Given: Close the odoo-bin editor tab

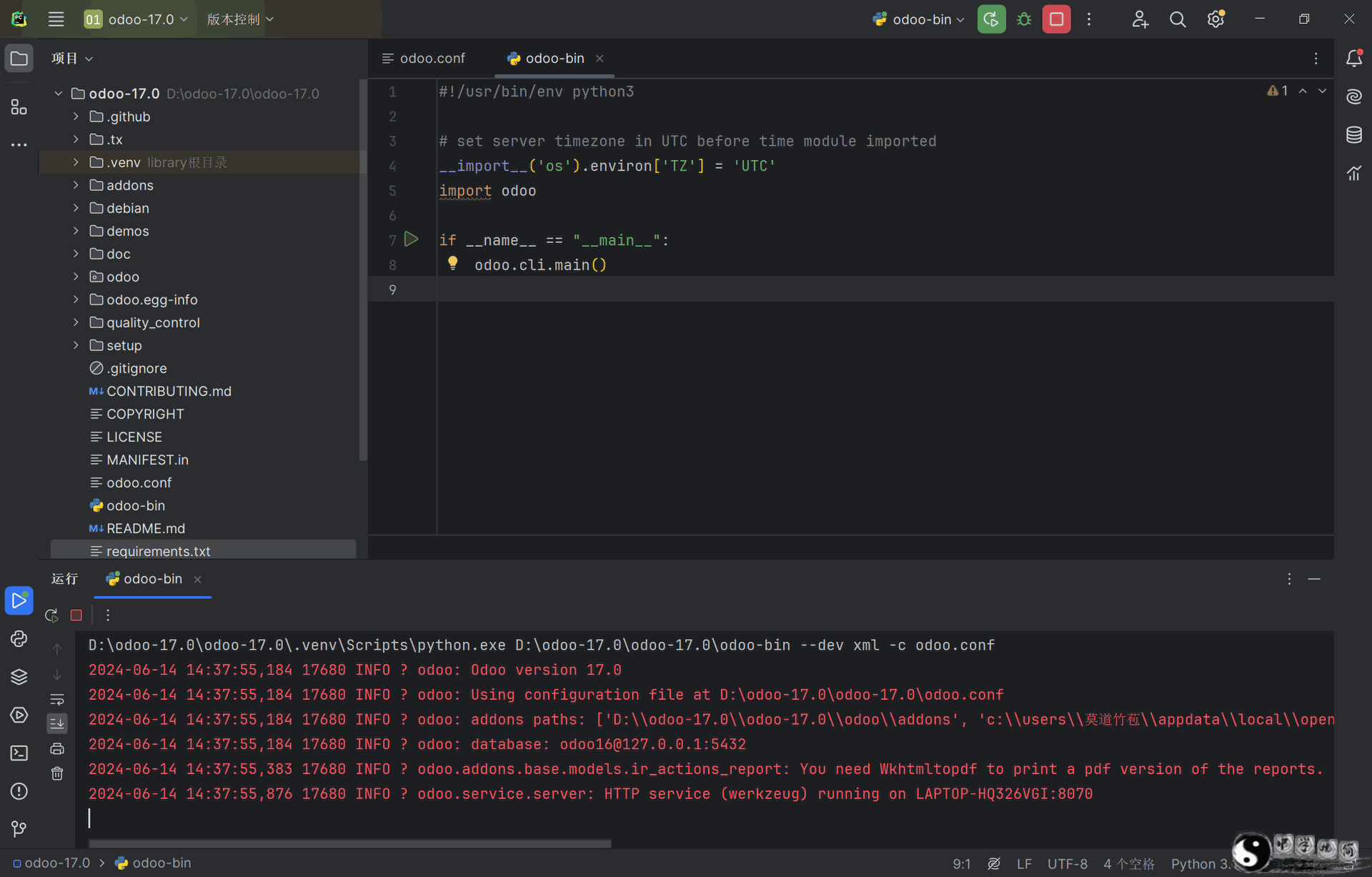Looking at the screenshot, I should coord(600,59).
